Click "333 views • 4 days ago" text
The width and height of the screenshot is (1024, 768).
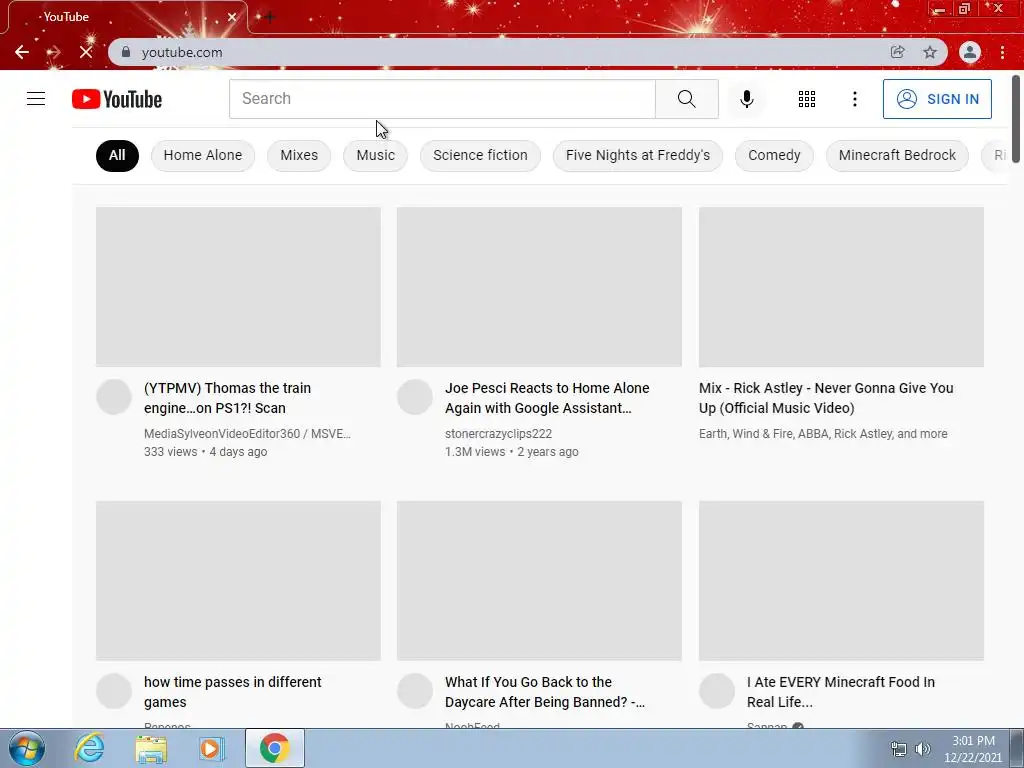[x=205, y=452]
